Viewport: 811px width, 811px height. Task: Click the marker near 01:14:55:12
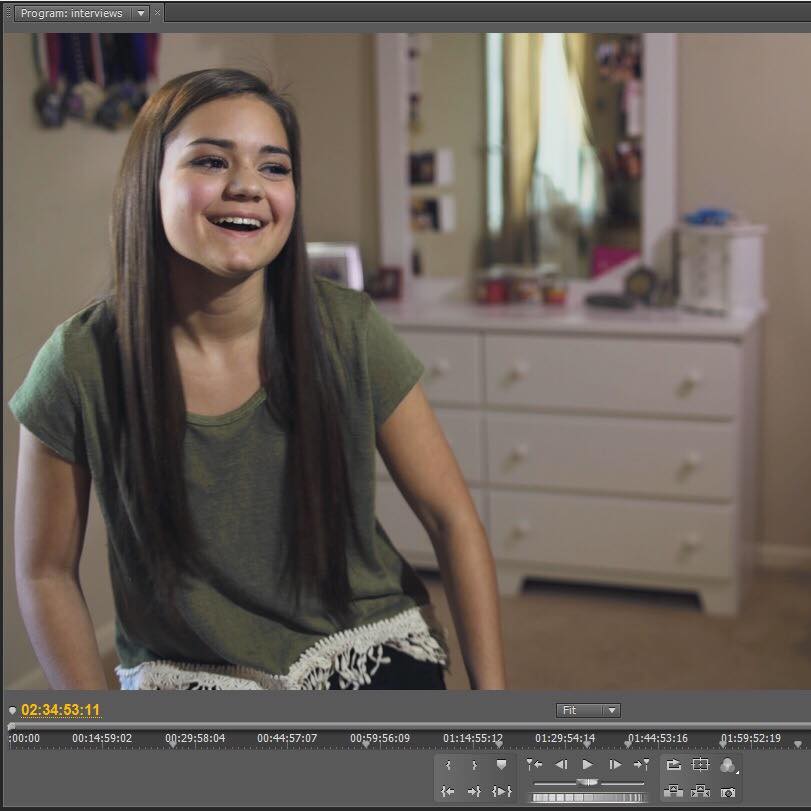(499, 744)
